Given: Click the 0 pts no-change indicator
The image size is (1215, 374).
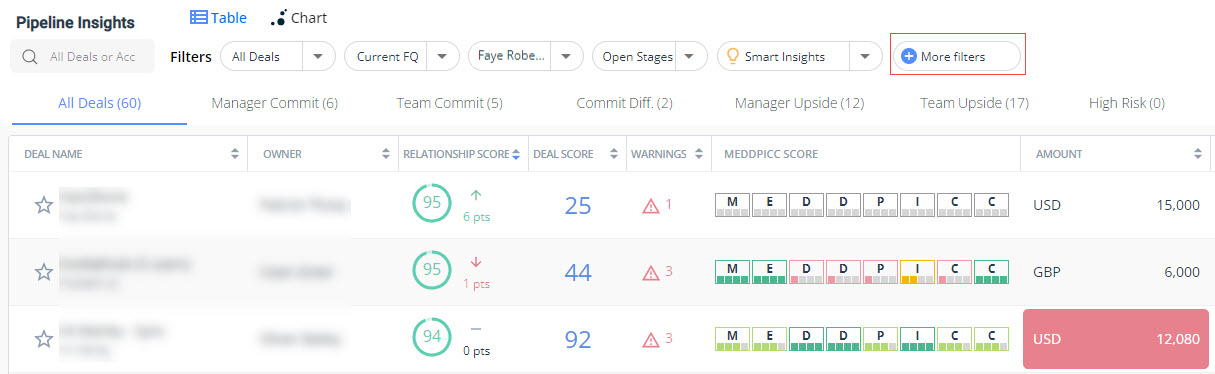Looking at the screenshot, I should 476,339.
